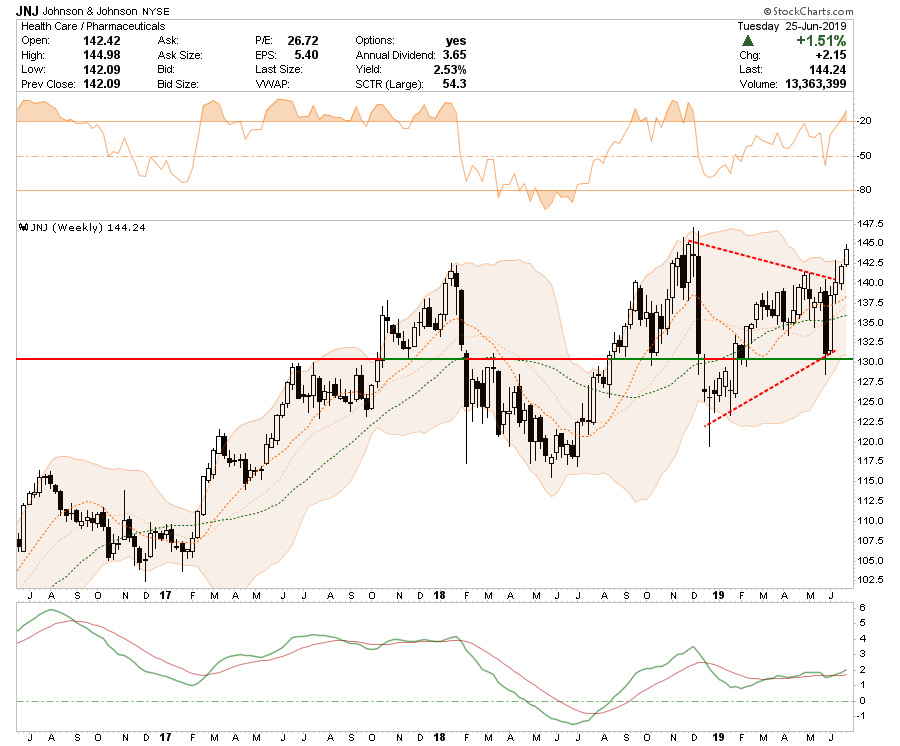The width and height of the screenshot is (900, 746).
Task: Click the -80 level on the oscillator axis
Action: tap(864, 189)
